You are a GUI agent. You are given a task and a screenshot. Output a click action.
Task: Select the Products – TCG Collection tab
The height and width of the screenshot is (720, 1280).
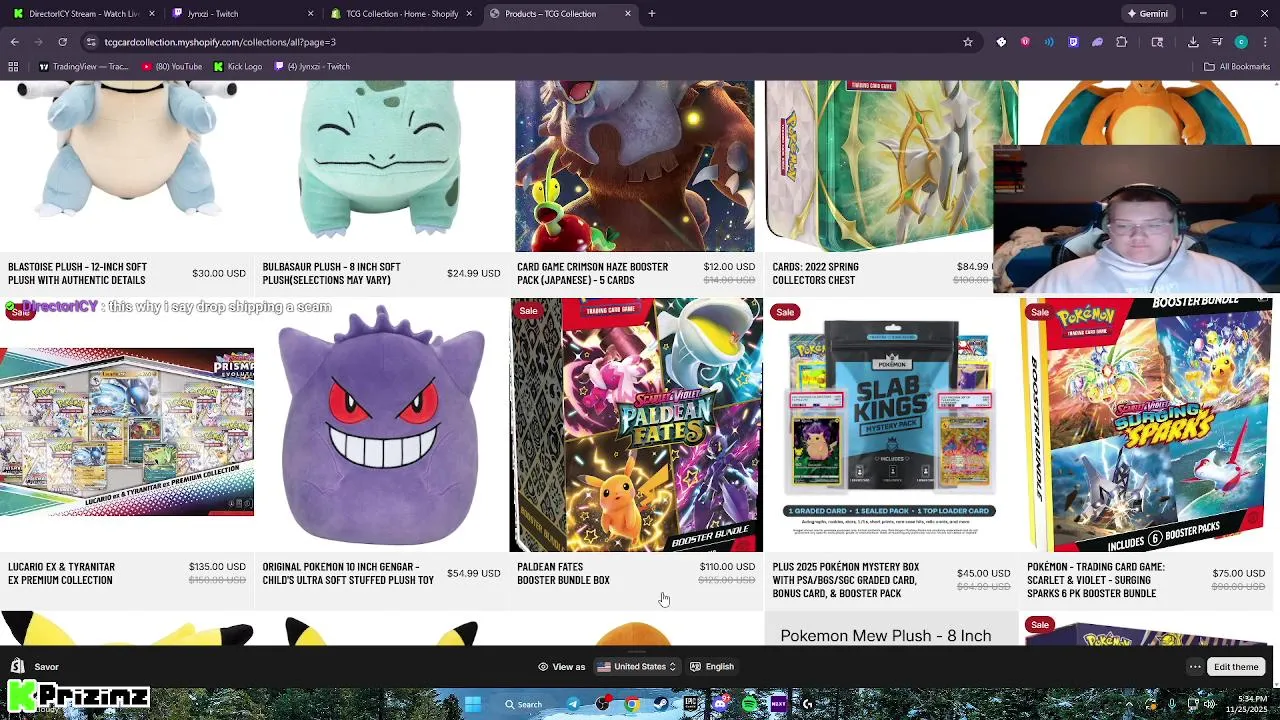click(x=559, y=14)
